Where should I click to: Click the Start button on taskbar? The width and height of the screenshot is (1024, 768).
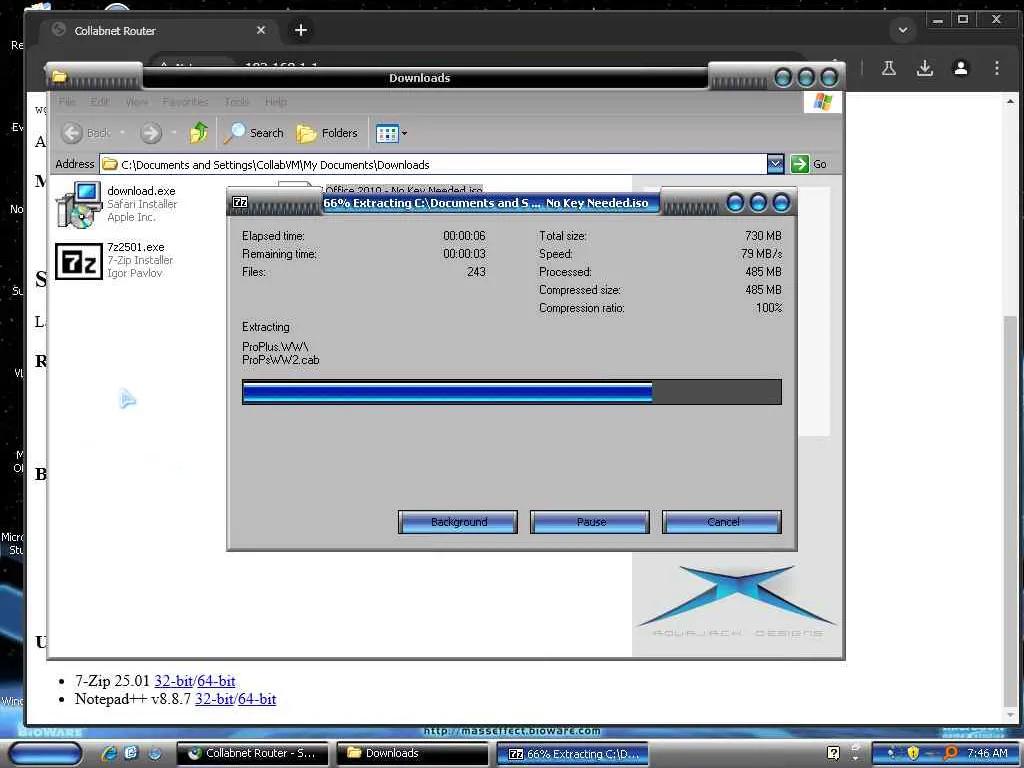pyautogui.click(x=45, y=754)
